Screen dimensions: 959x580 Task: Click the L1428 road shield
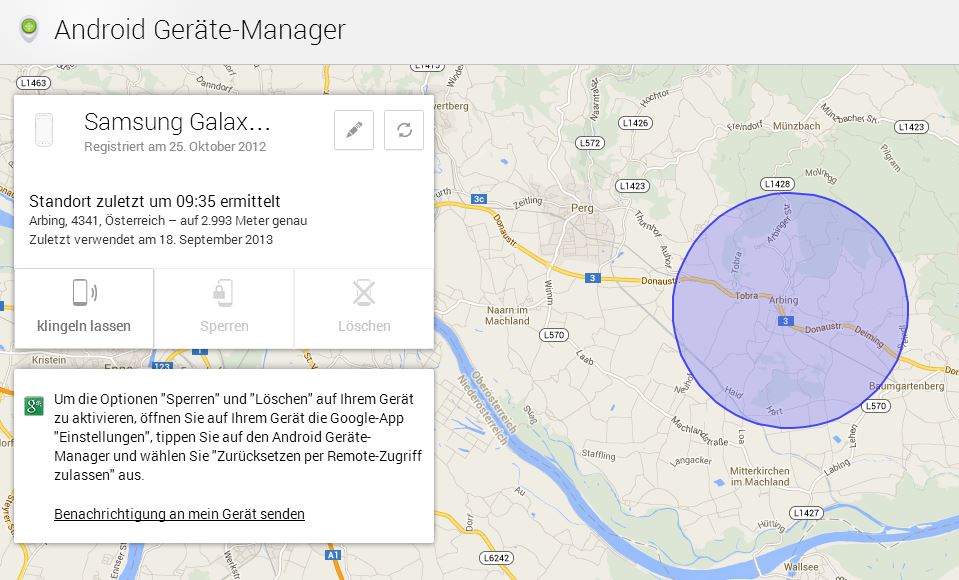(777, 184)
